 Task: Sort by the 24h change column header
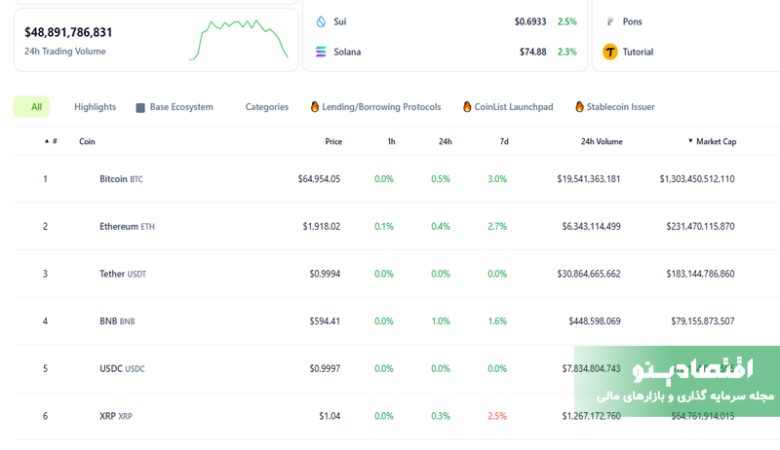point(445,141)
